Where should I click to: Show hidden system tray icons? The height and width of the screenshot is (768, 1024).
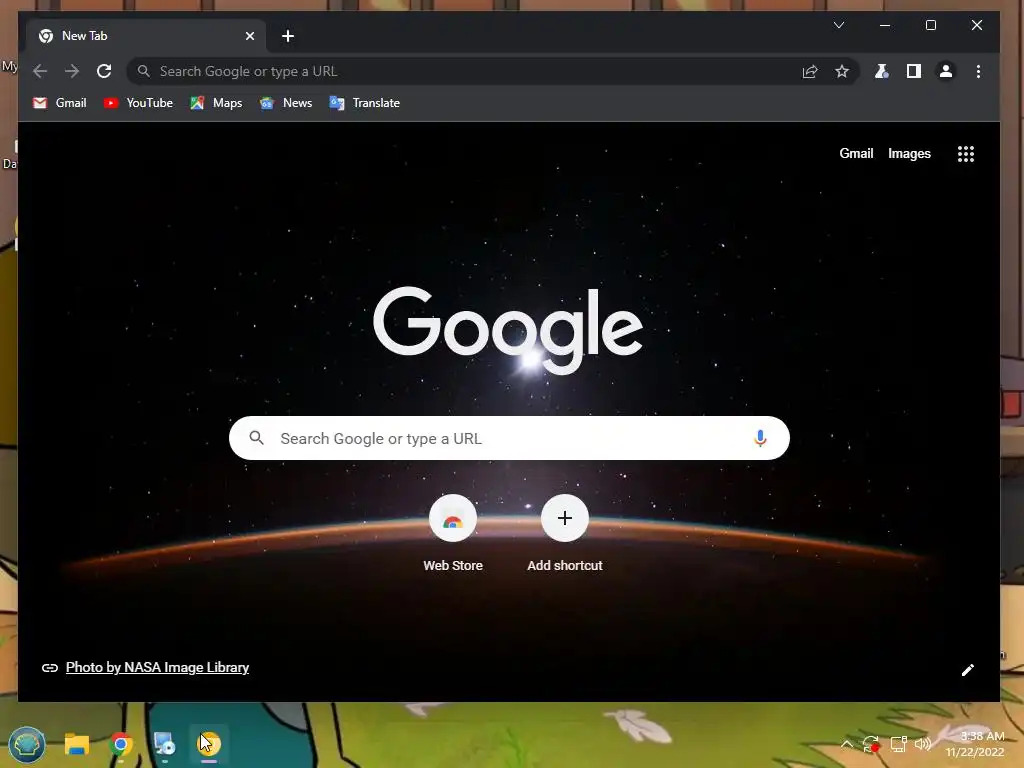(x=846, y=744)
